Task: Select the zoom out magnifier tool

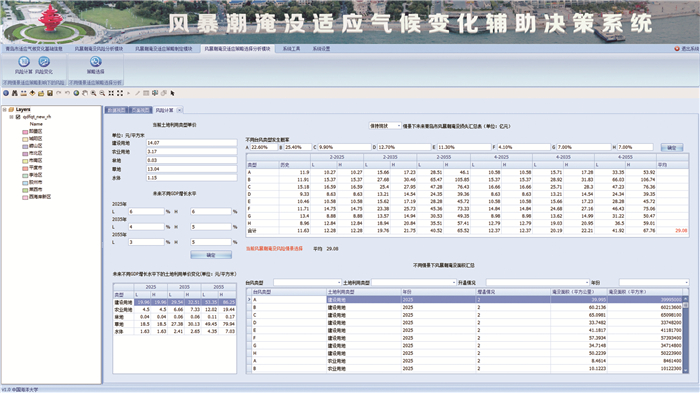Action: click(102, 93)
